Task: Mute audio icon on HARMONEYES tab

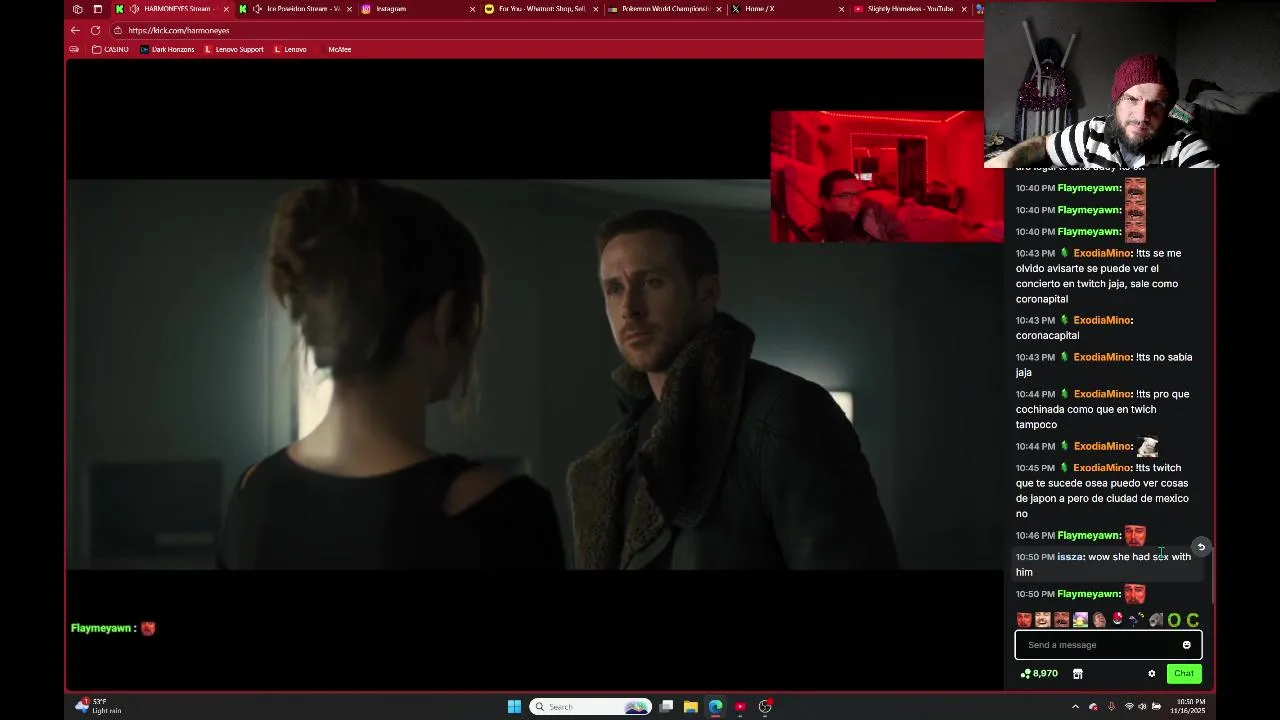Action: (134, 9)
